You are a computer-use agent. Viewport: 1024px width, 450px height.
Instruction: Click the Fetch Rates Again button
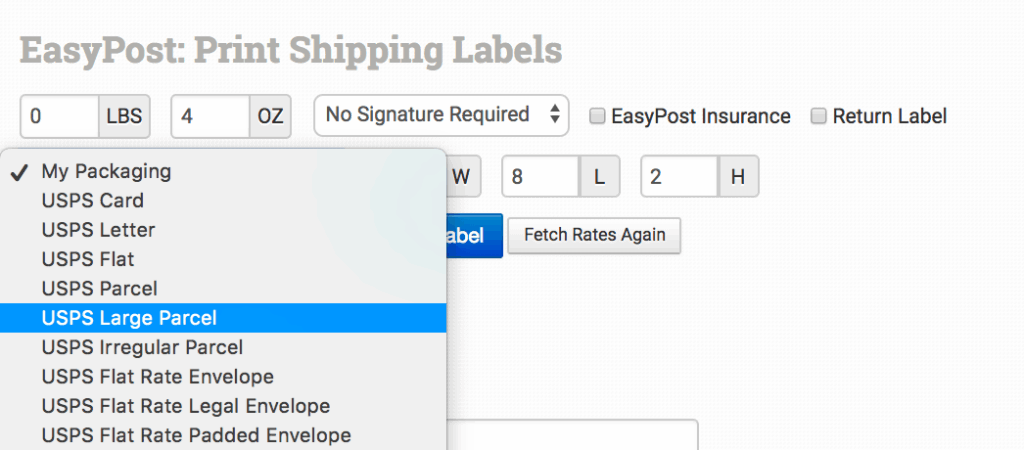pos(594,236)
